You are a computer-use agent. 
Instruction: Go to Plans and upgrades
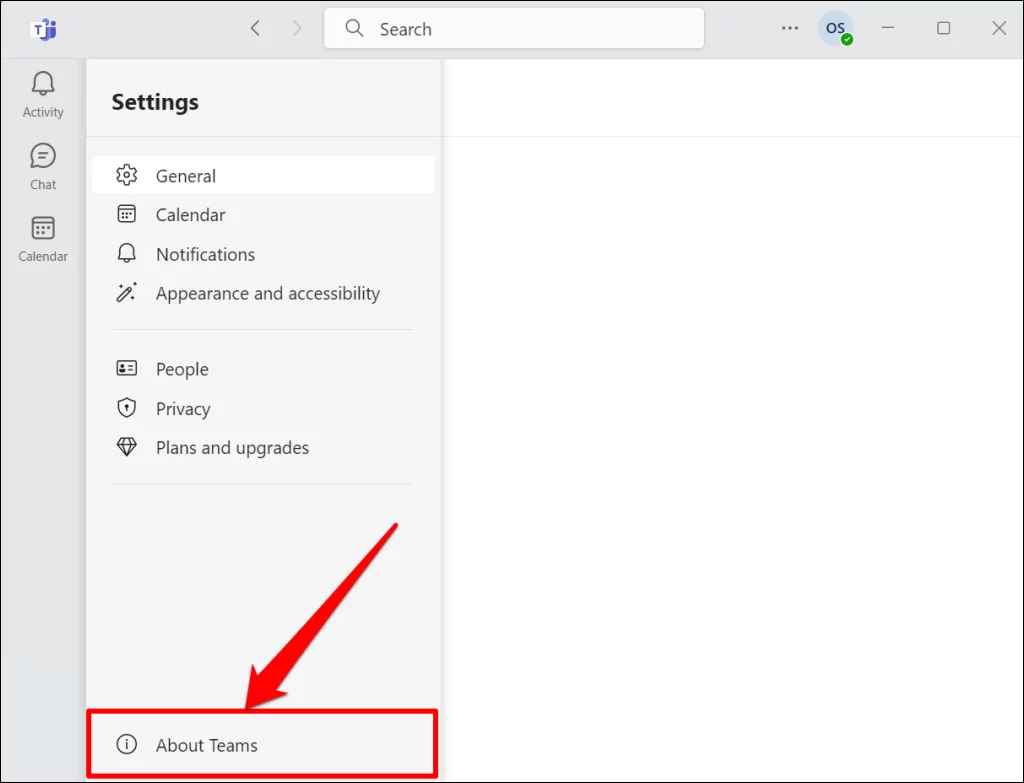point(232,448)
